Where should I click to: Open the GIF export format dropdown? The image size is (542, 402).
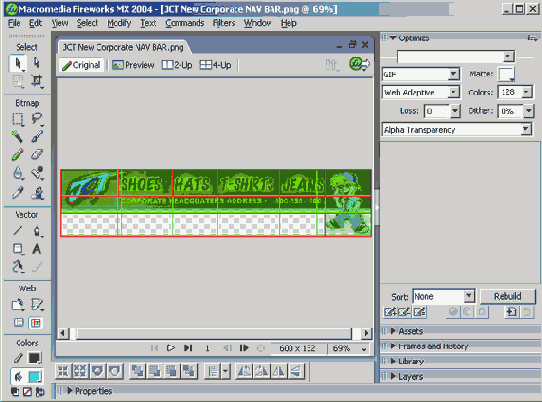click(421, 74)
